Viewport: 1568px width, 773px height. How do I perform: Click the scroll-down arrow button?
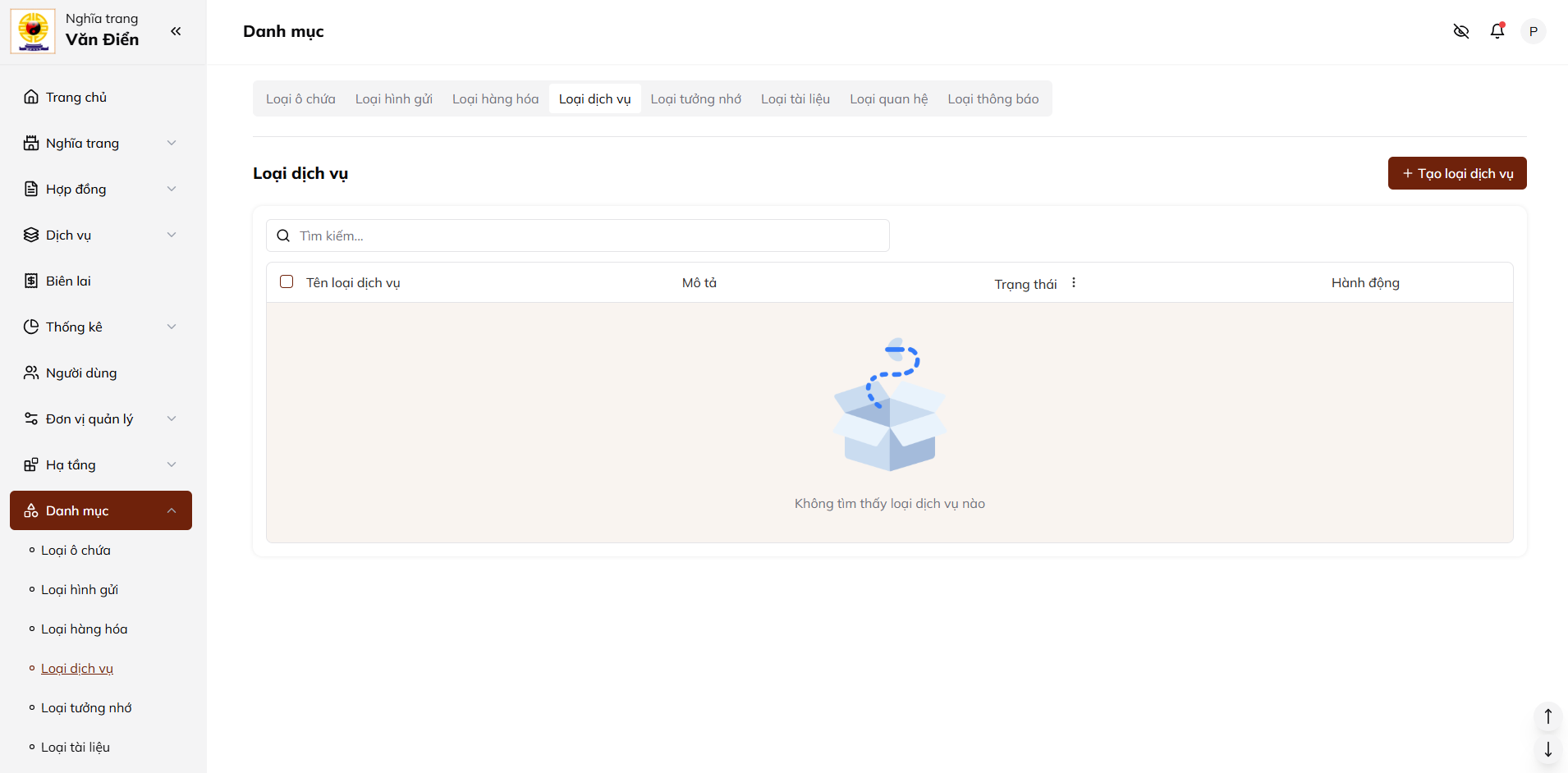pyautogui.click(x=1547, y=749)
